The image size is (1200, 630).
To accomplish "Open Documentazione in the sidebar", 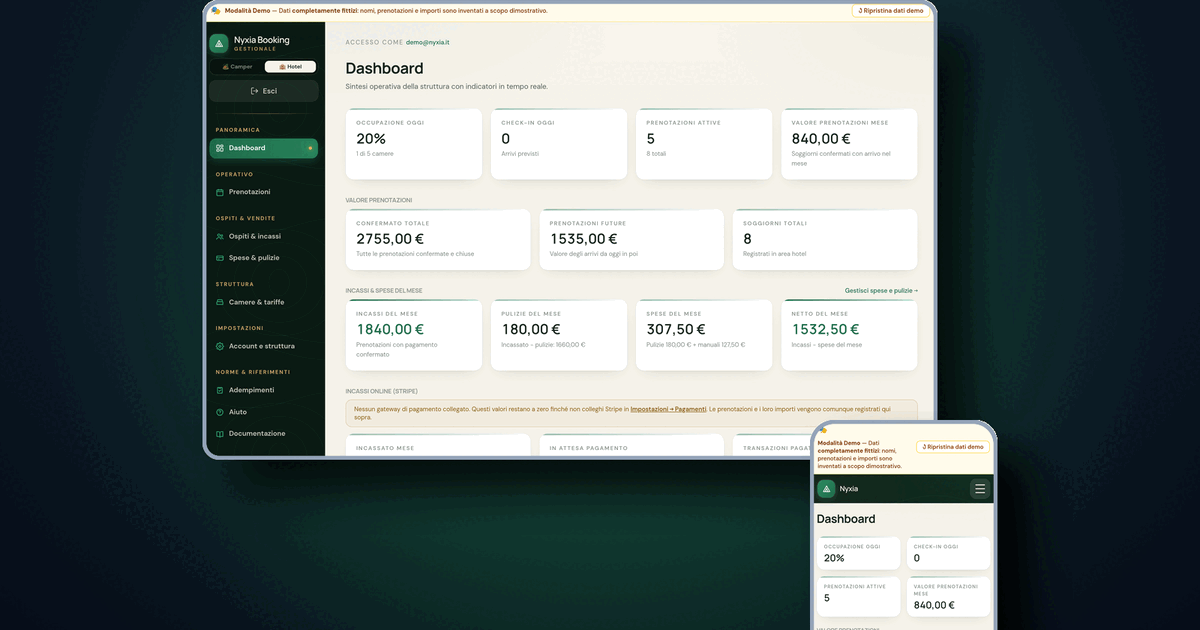I will [x=264, y=434].
